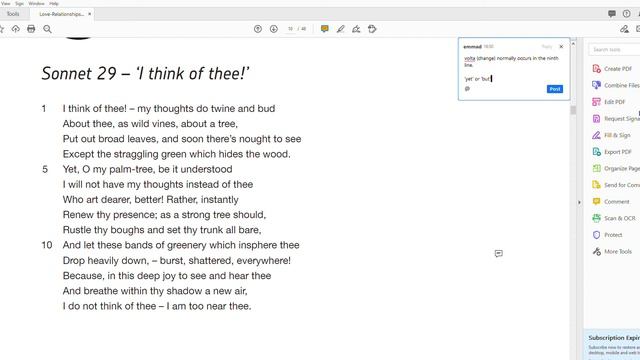Click the notifications chat icon top right
Viewport: 640px width, 360px height.
click(x=611, y=13)
